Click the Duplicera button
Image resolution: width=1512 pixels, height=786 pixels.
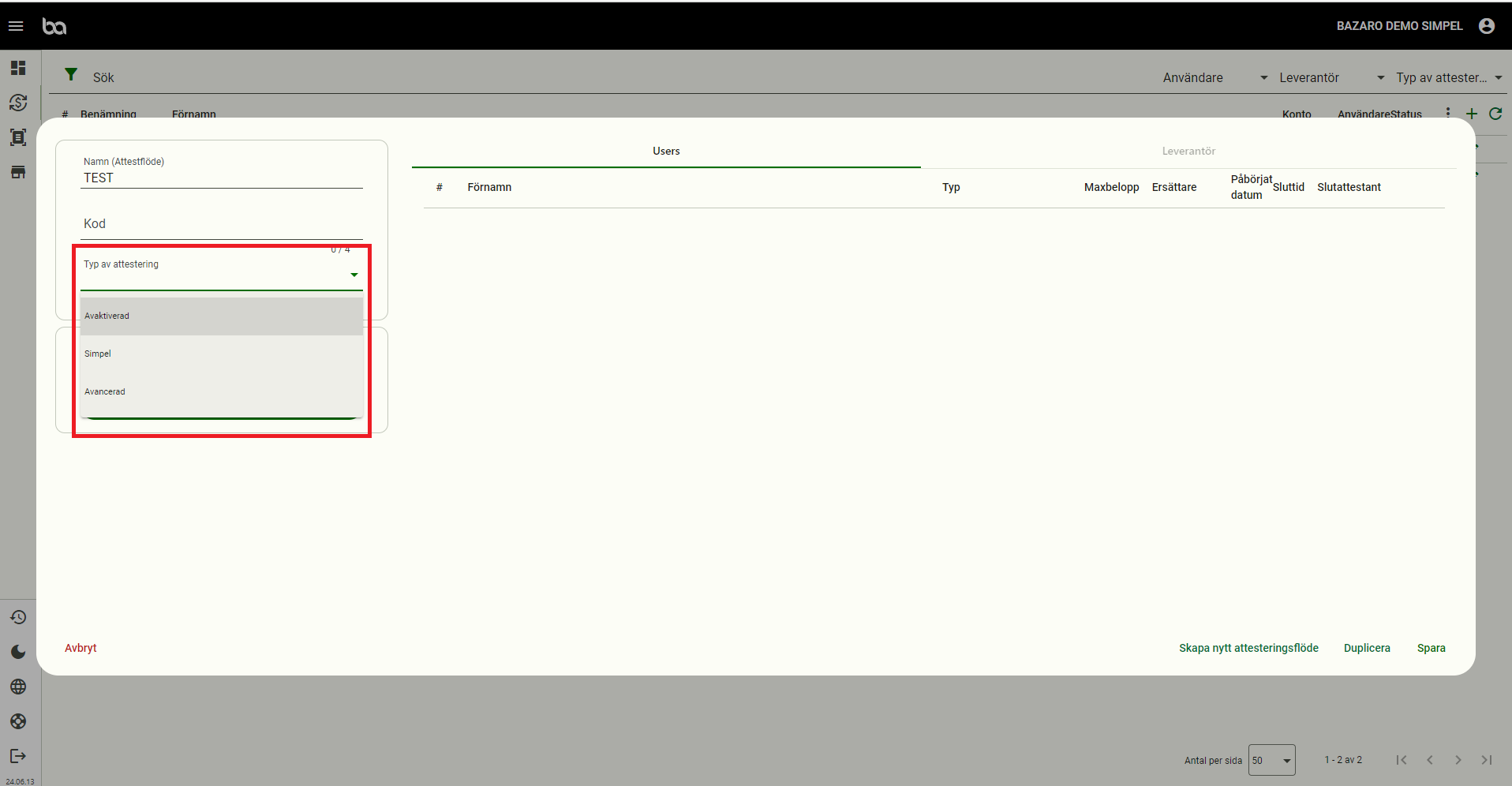[1367, 648]
